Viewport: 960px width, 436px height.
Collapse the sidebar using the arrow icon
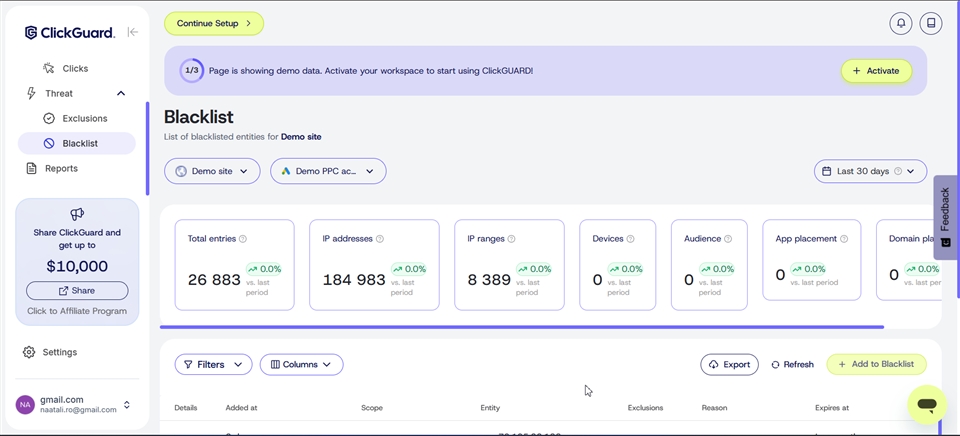[132, 32]
